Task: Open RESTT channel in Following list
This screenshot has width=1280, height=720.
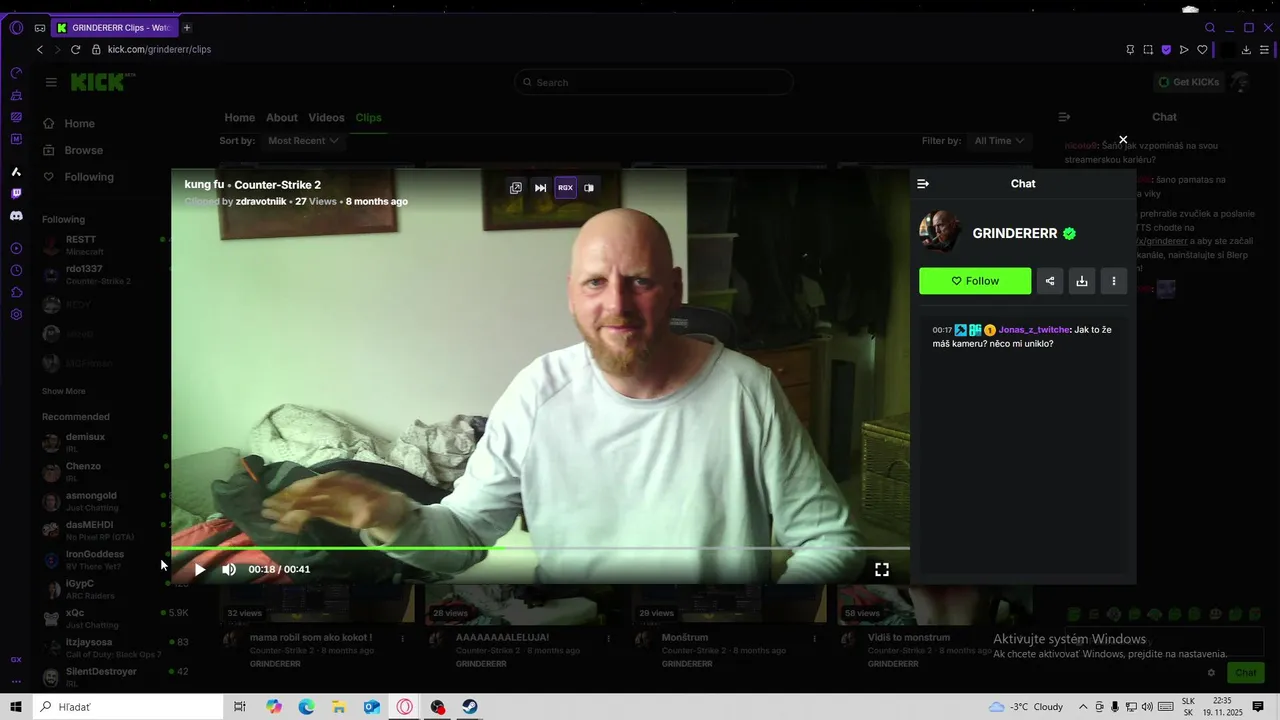Action: pyautogui.click(x=104, y=245)
